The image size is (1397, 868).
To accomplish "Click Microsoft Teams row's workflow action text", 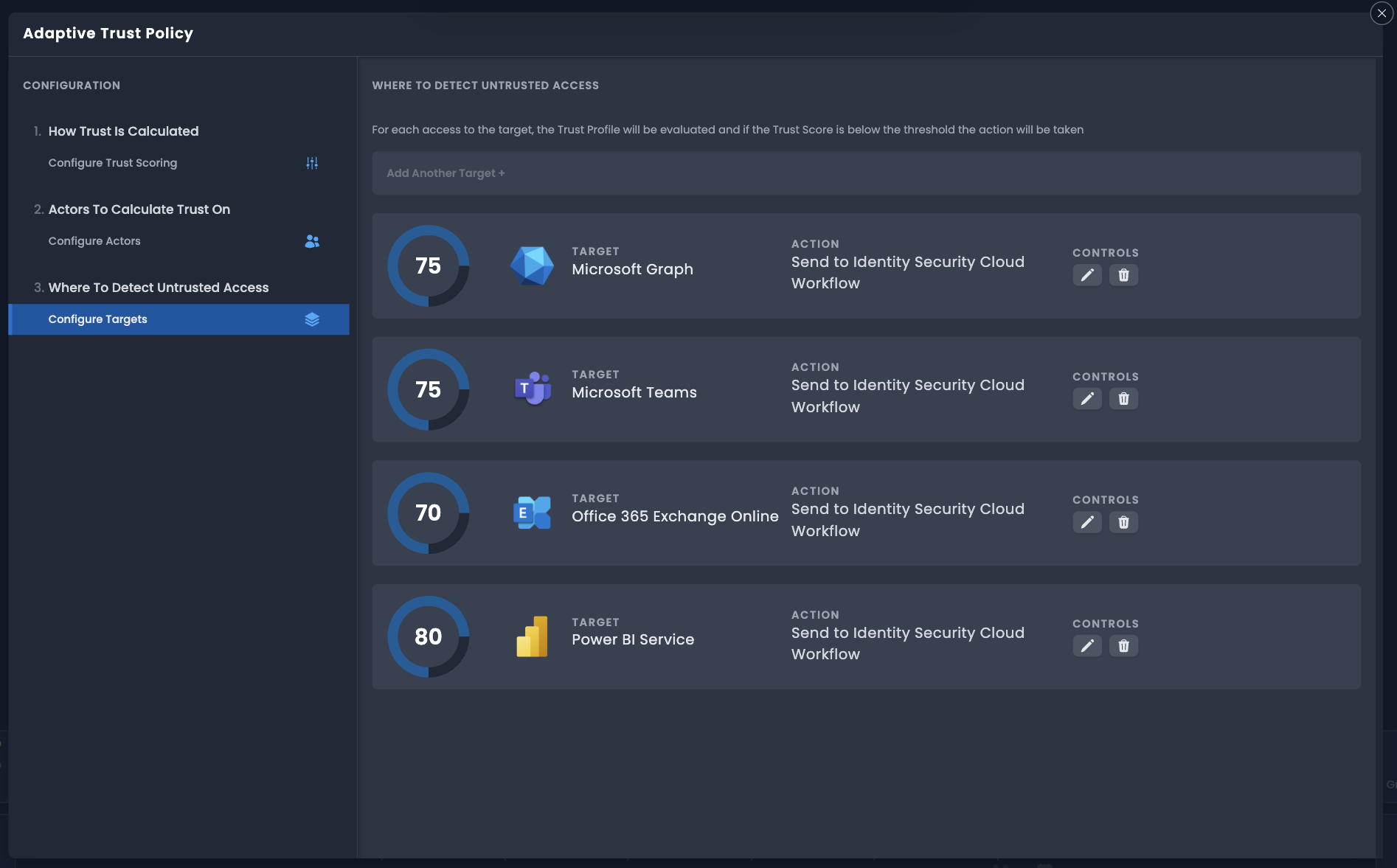I will click(x=908, y=396).
